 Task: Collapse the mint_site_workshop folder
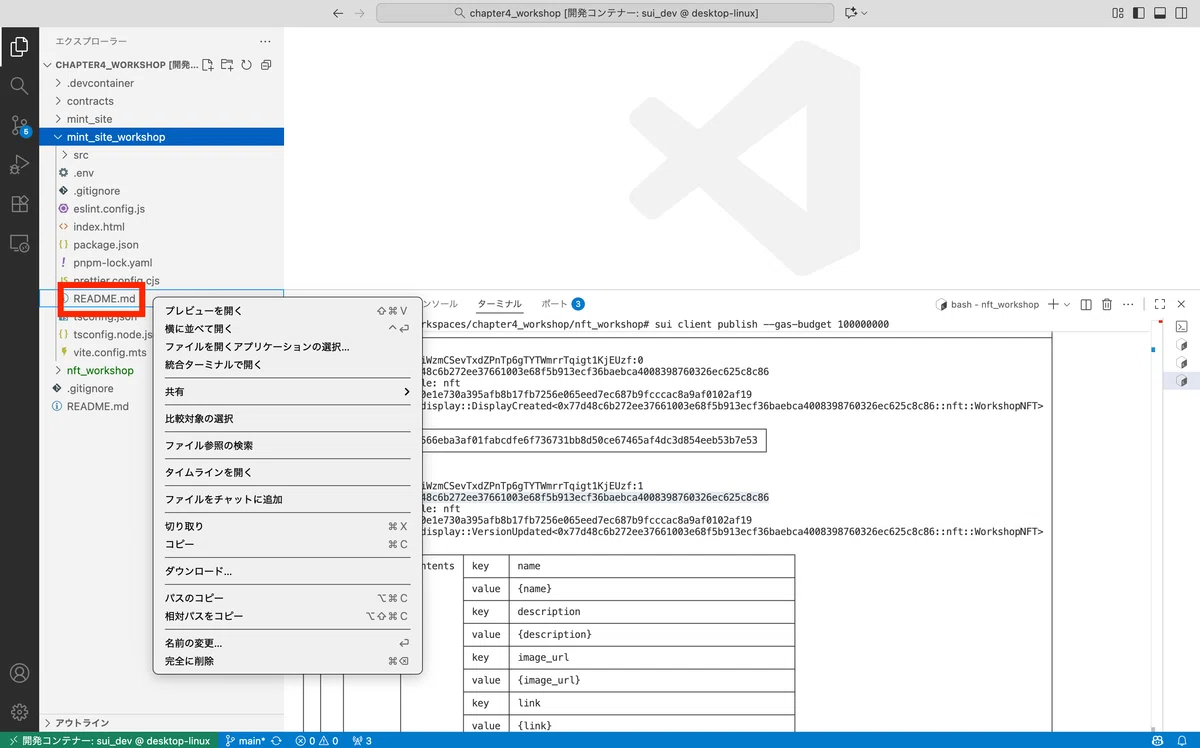[x=161, y=137]
